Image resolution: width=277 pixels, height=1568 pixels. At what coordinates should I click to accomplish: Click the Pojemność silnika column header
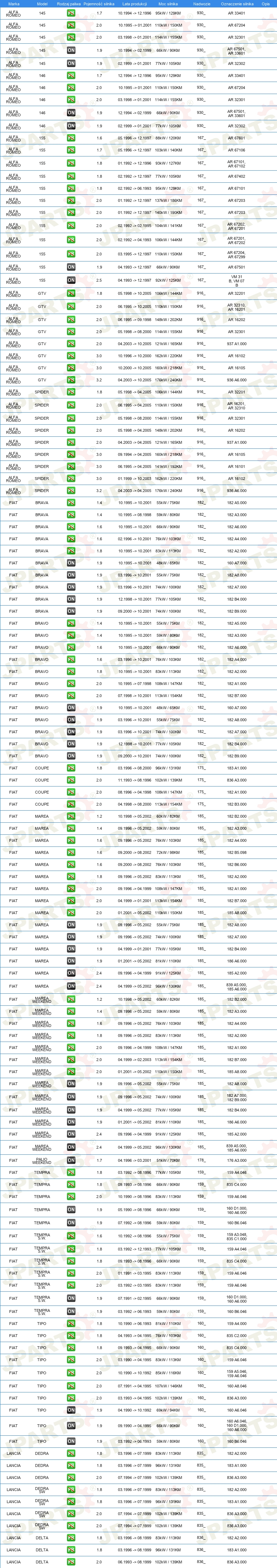click(x=99, y=4)
